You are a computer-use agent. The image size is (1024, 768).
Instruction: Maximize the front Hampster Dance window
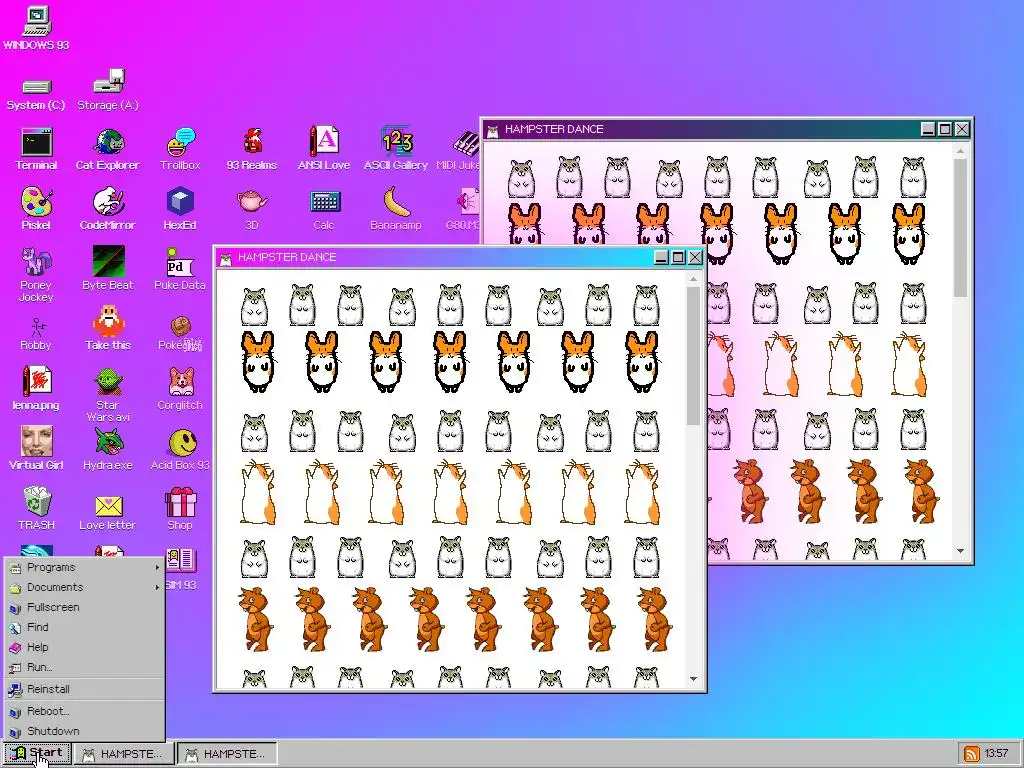(x=678, y=257)
